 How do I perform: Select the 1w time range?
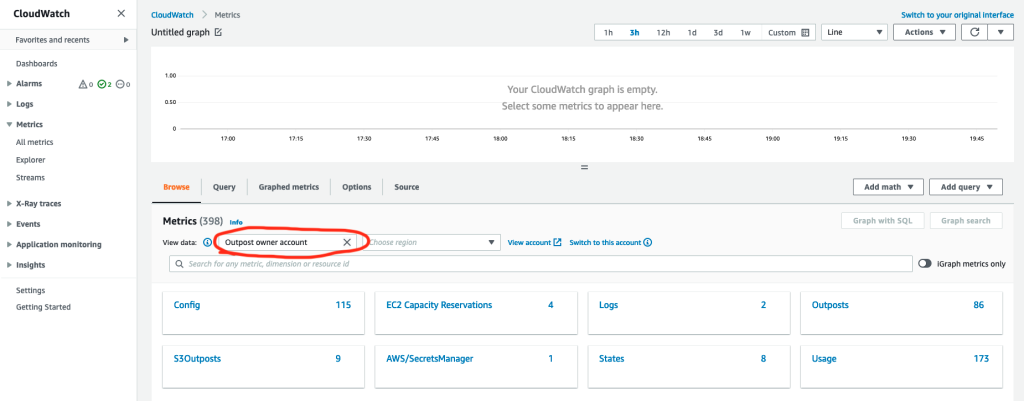tap(745, 33)
